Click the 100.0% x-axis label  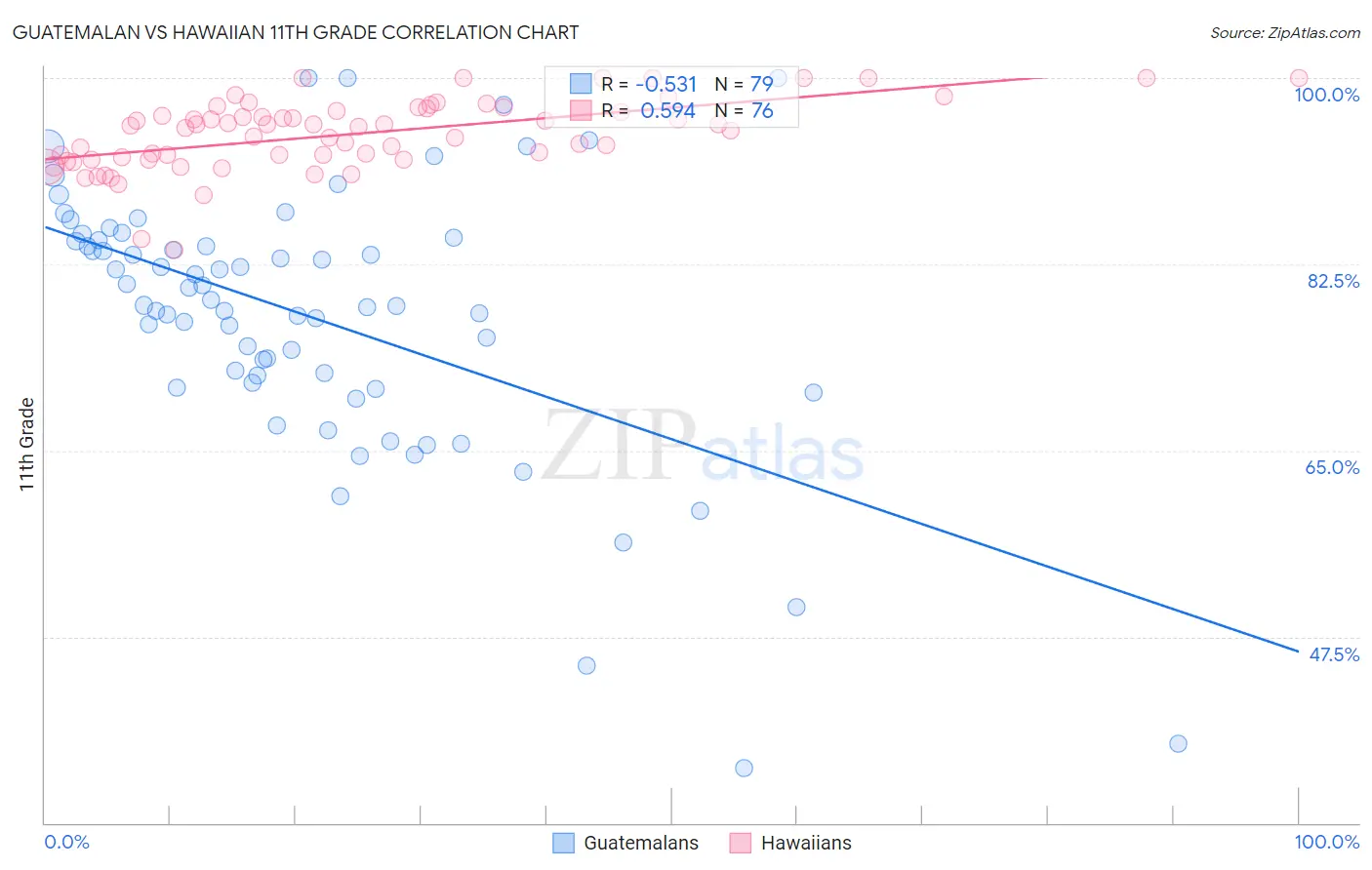pos(1327,842)
